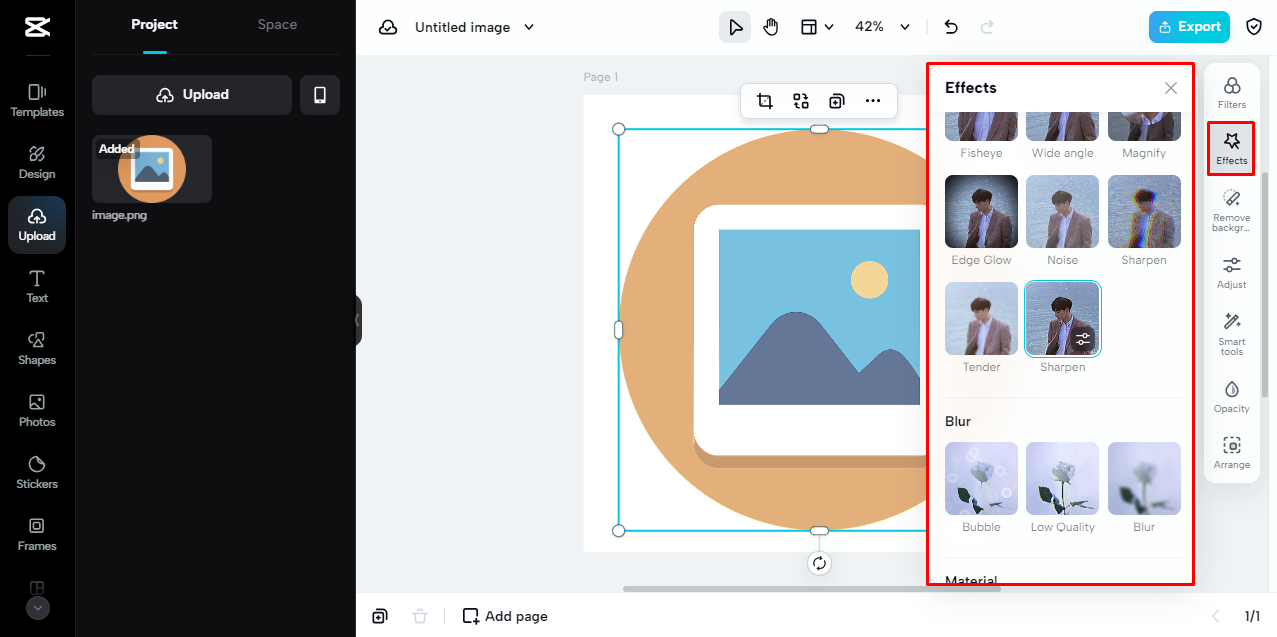1277x637 pixels.
Task: Open the Effects panel tool
Action: pos(1232,148)
